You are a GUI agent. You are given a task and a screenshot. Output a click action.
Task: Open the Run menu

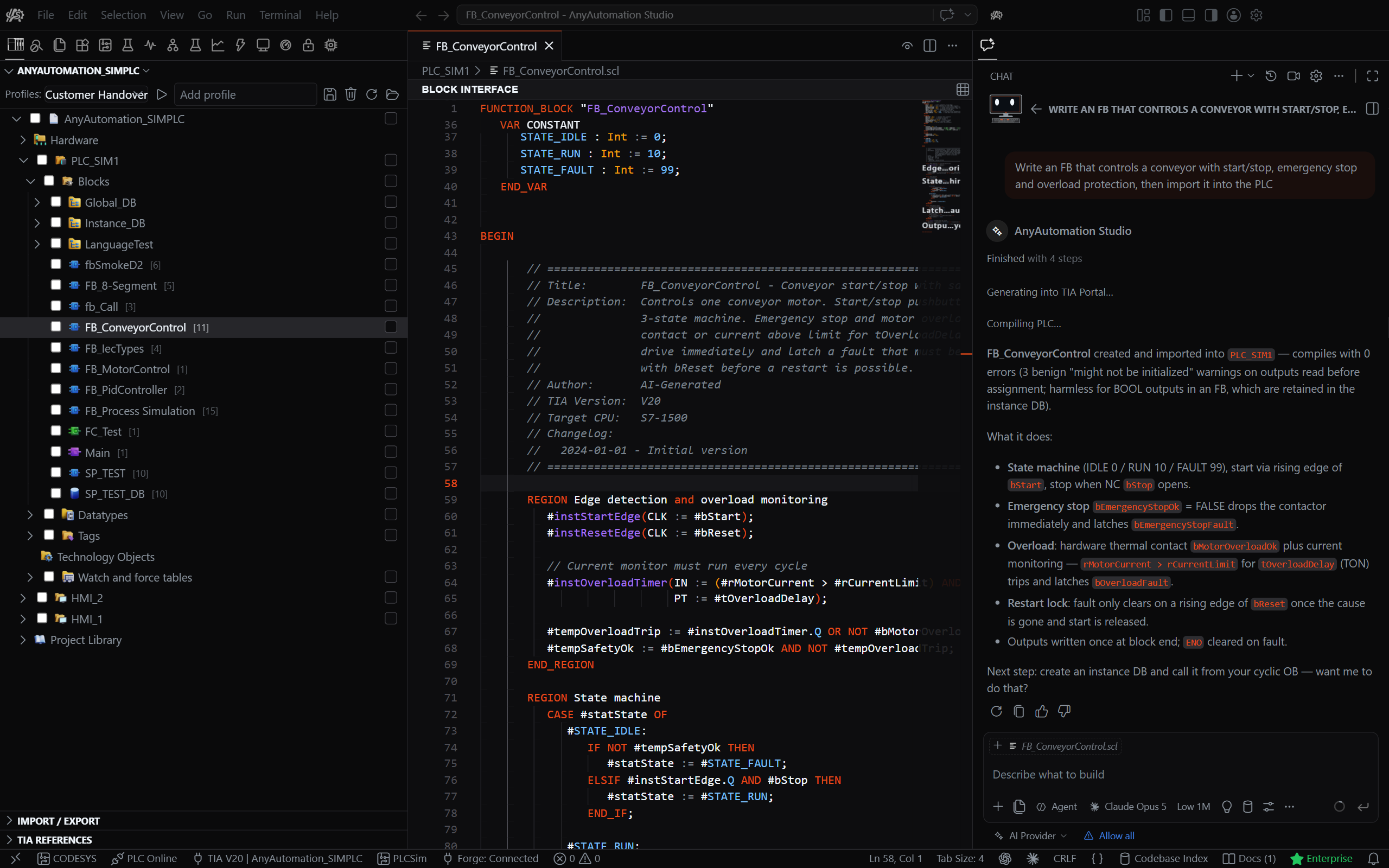(x=235, y=15)
